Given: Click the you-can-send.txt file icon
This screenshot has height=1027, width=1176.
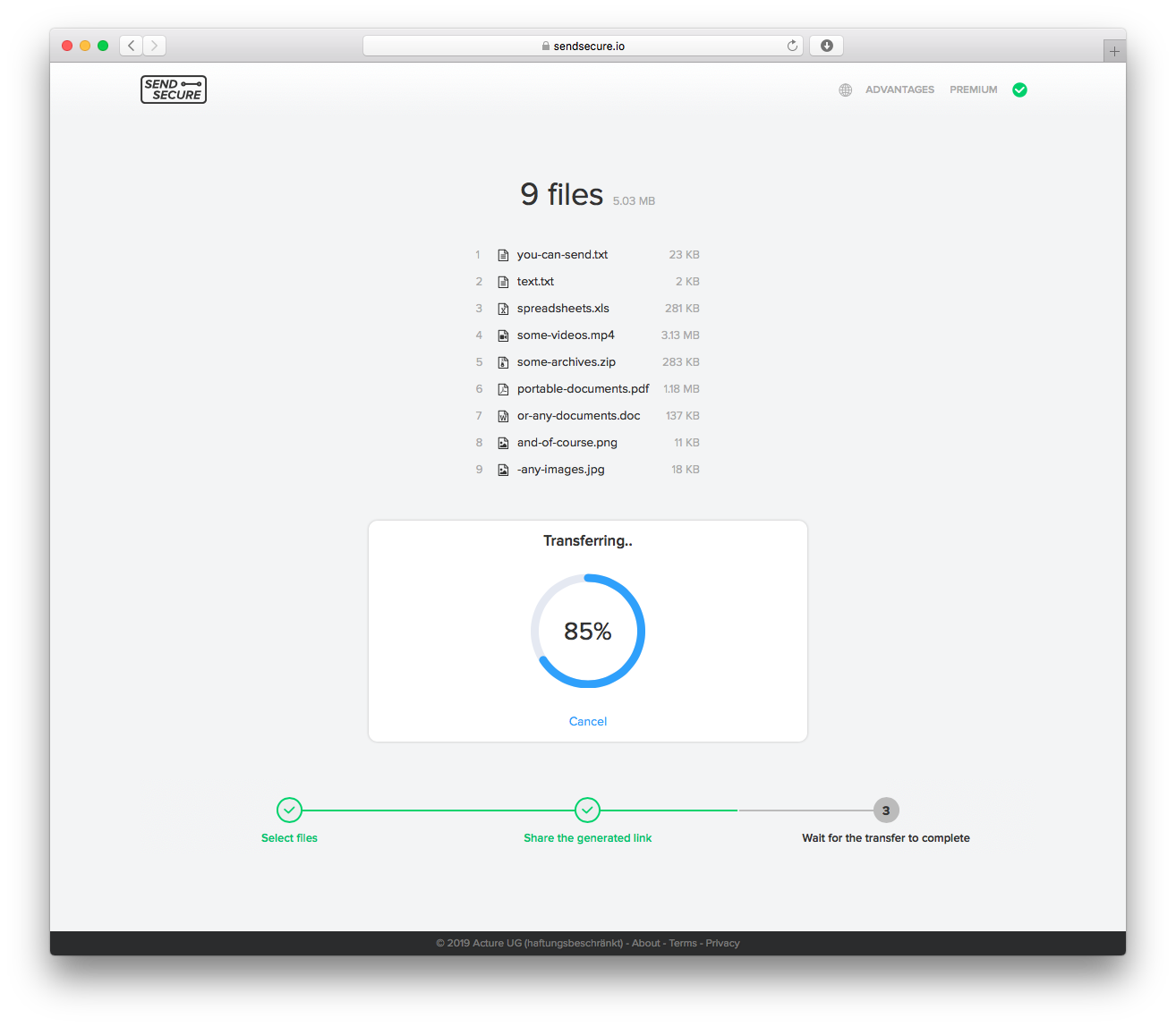Looking at the screenshot, I should 503,254.
